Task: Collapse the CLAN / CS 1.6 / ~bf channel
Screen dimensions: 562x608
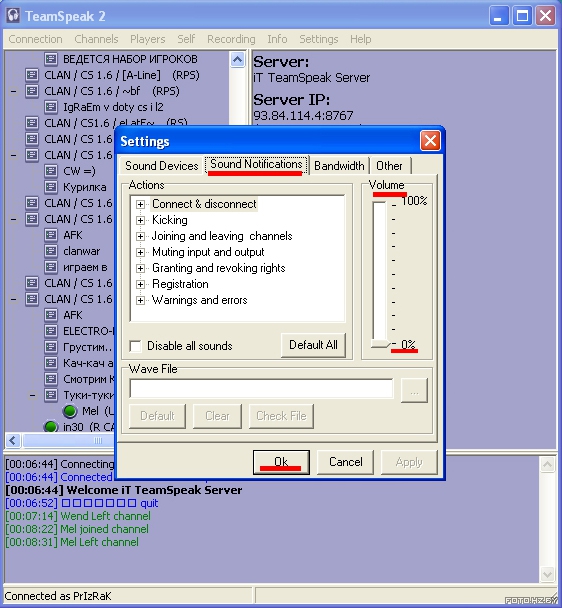Action: 14,92
